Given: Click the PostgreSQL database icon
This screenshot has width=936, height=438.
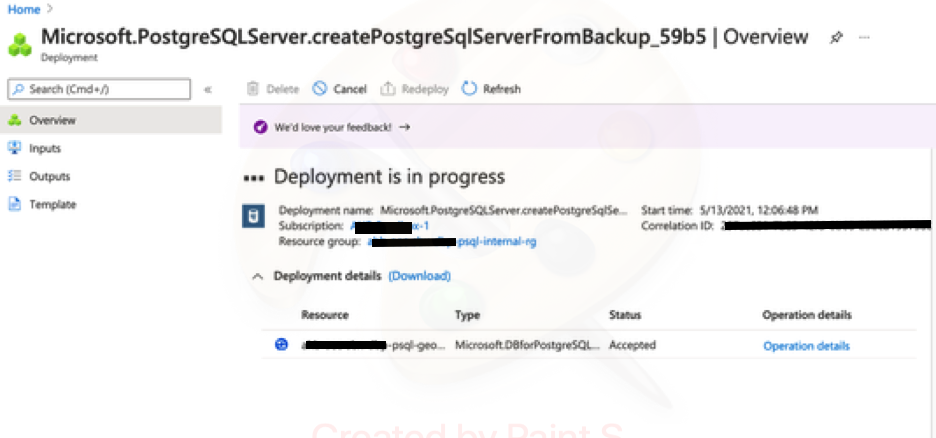Looking at the screenshot, I should click(254, 216).
